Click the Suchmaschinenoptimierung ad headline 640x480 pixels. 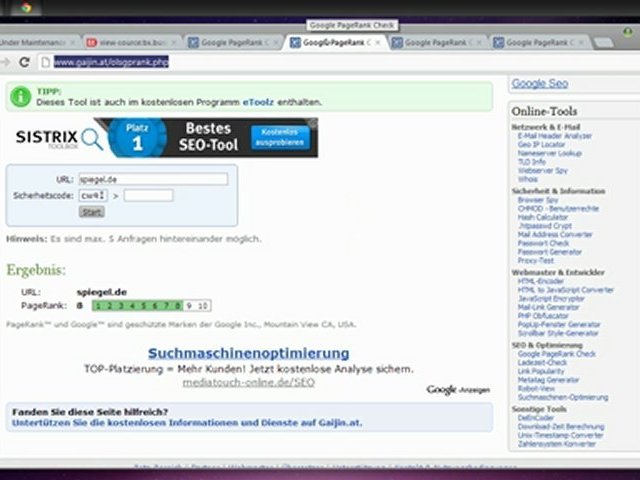[248, 353]
